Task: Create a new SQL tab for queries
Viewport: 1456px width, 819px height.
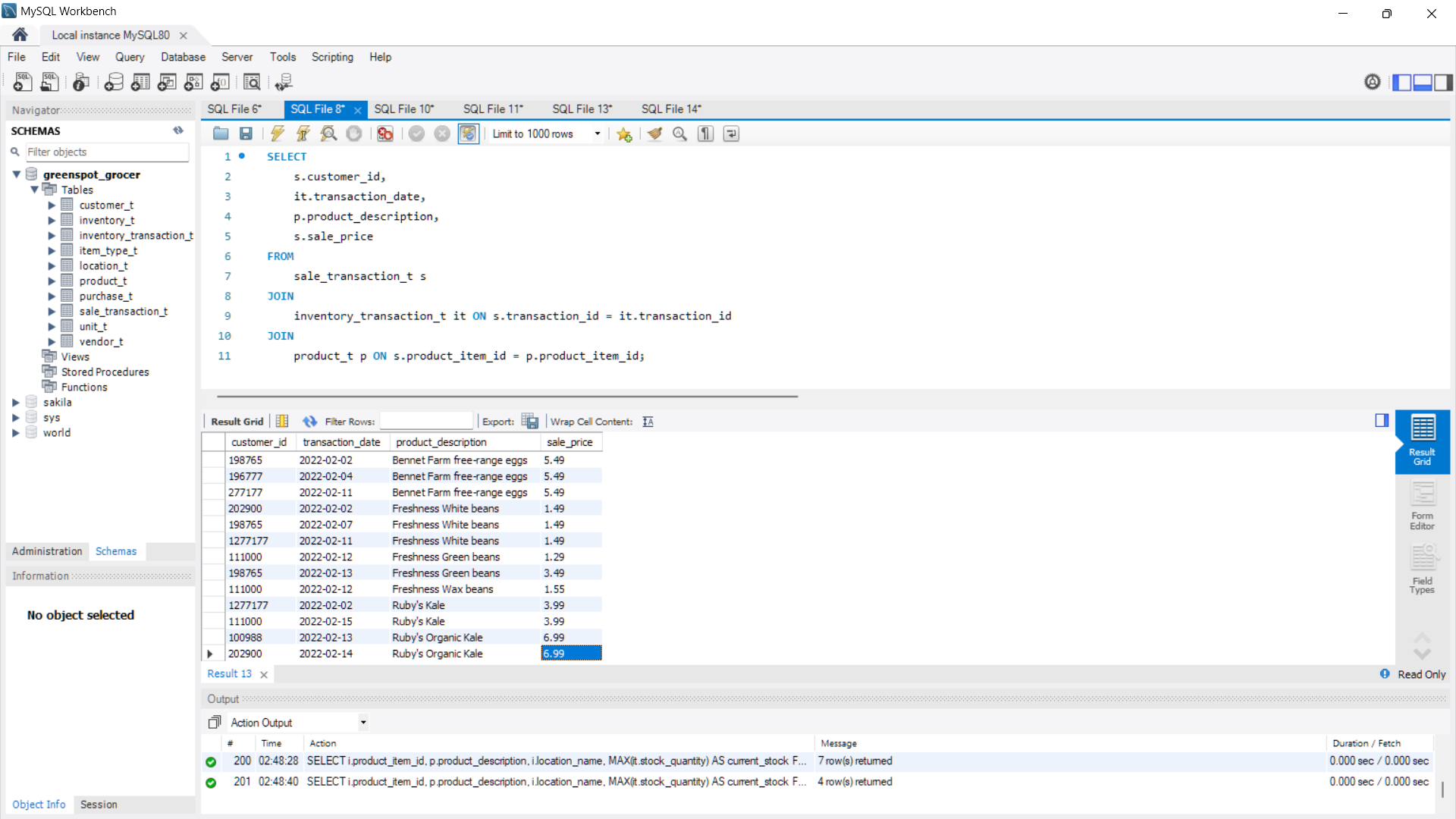Action: [x=23, y=82]
